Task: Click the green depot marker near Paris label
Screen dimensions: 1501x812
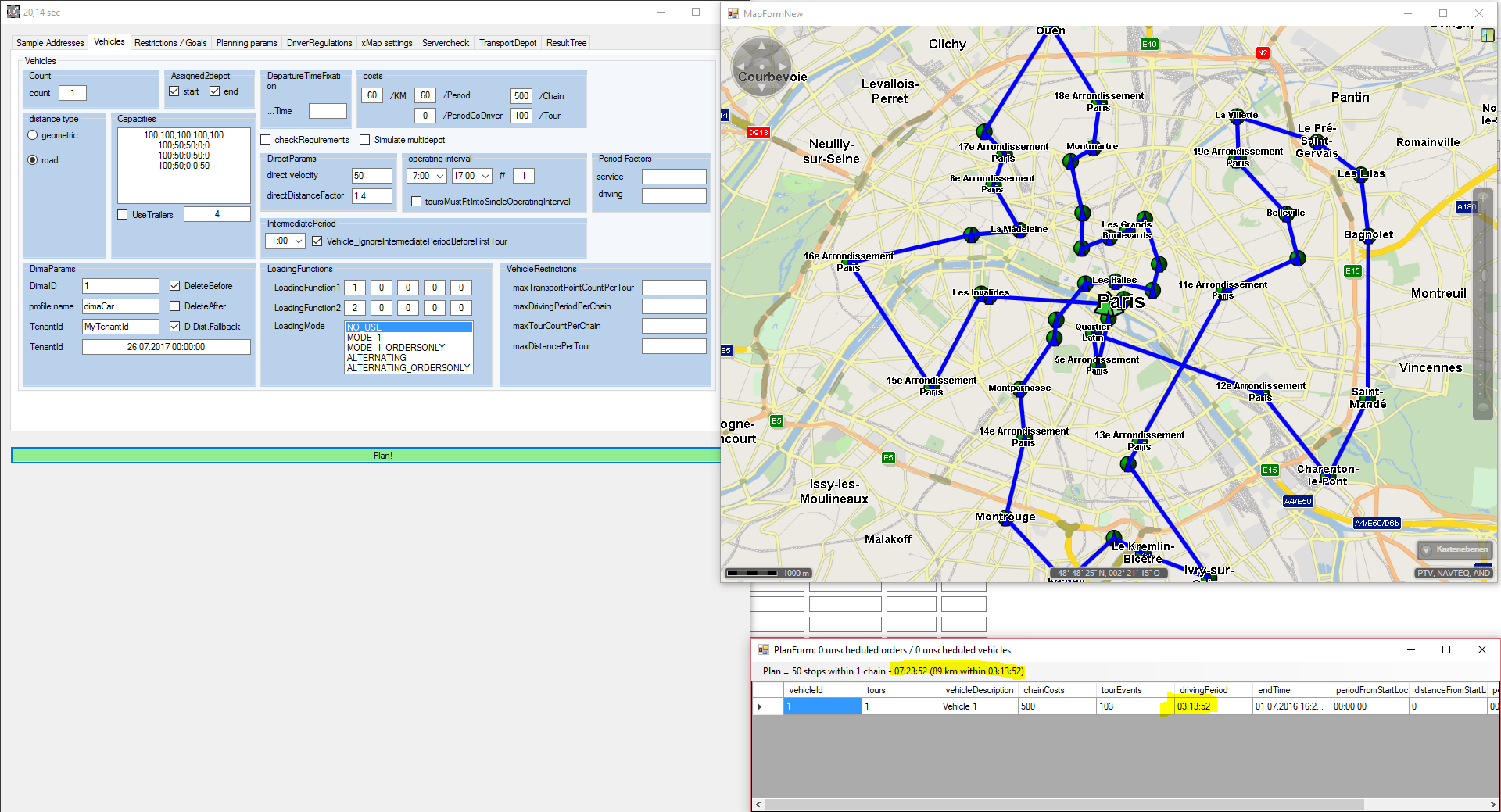Action: pos(1107,308)
